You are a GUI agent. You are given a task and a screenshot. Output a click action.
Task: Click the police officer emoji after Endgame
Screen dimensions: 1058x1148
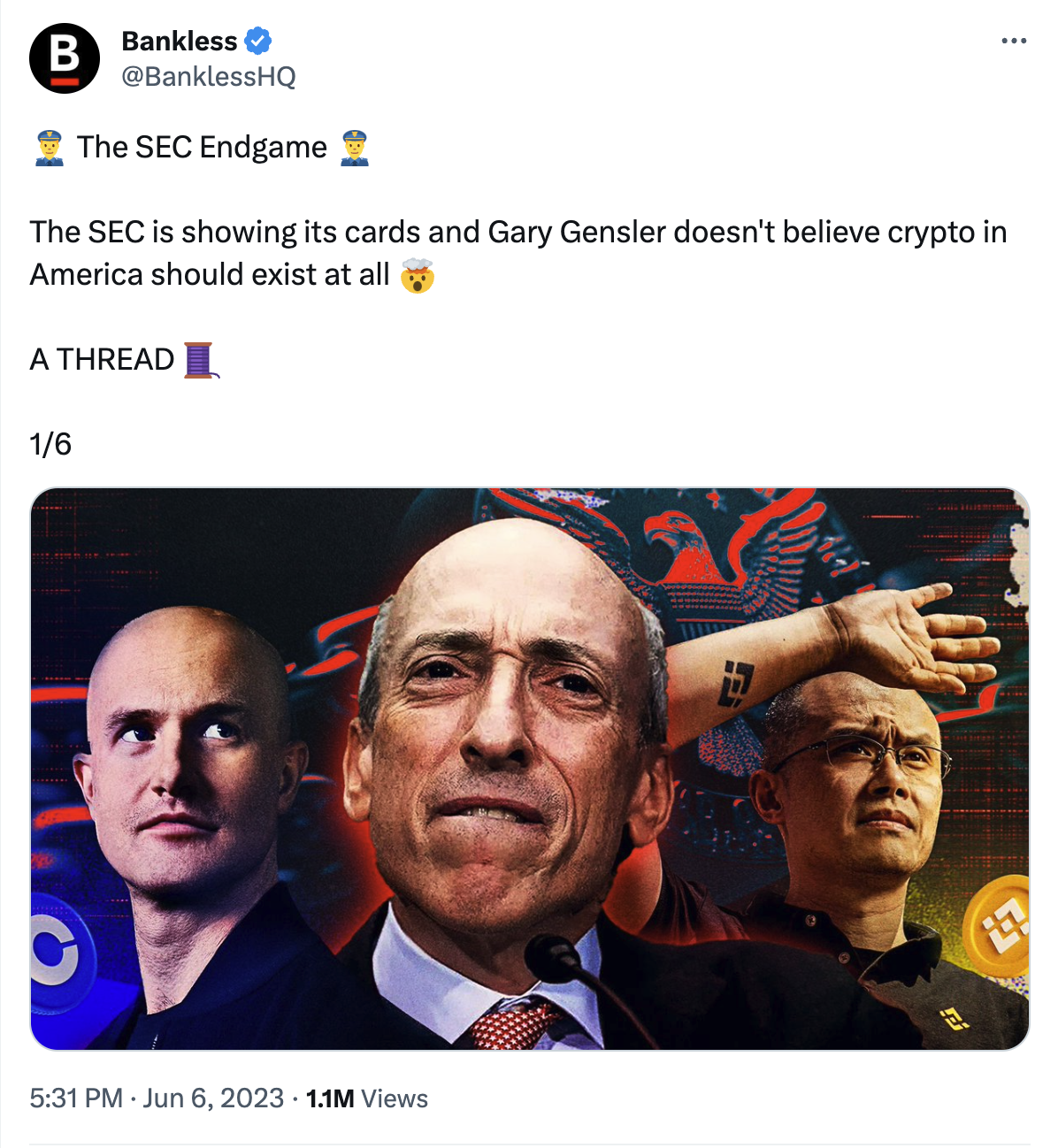coord(355,148)
